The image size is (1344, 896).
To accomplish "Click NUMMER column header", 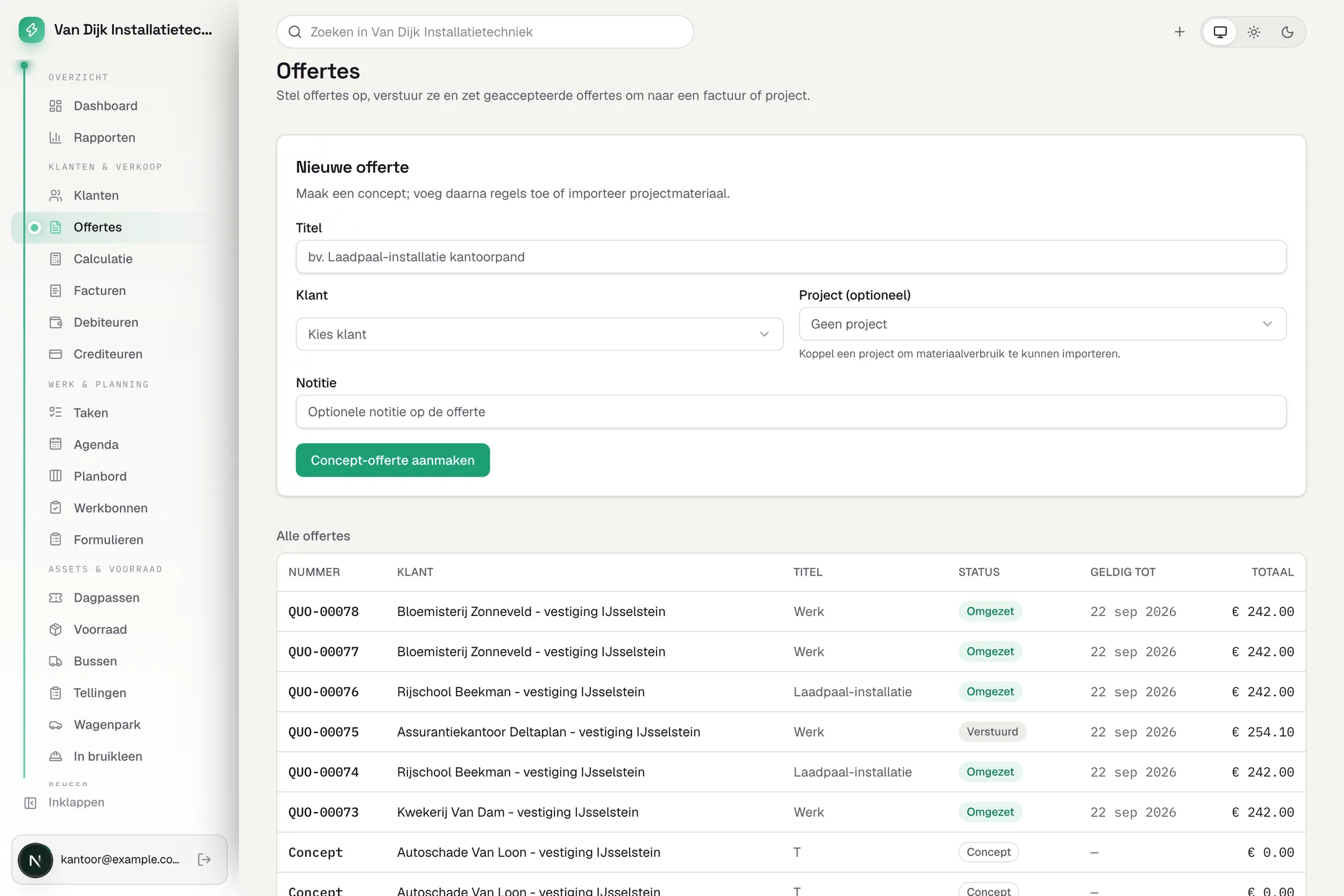I will pyautogui.click(x=314, y=572).
